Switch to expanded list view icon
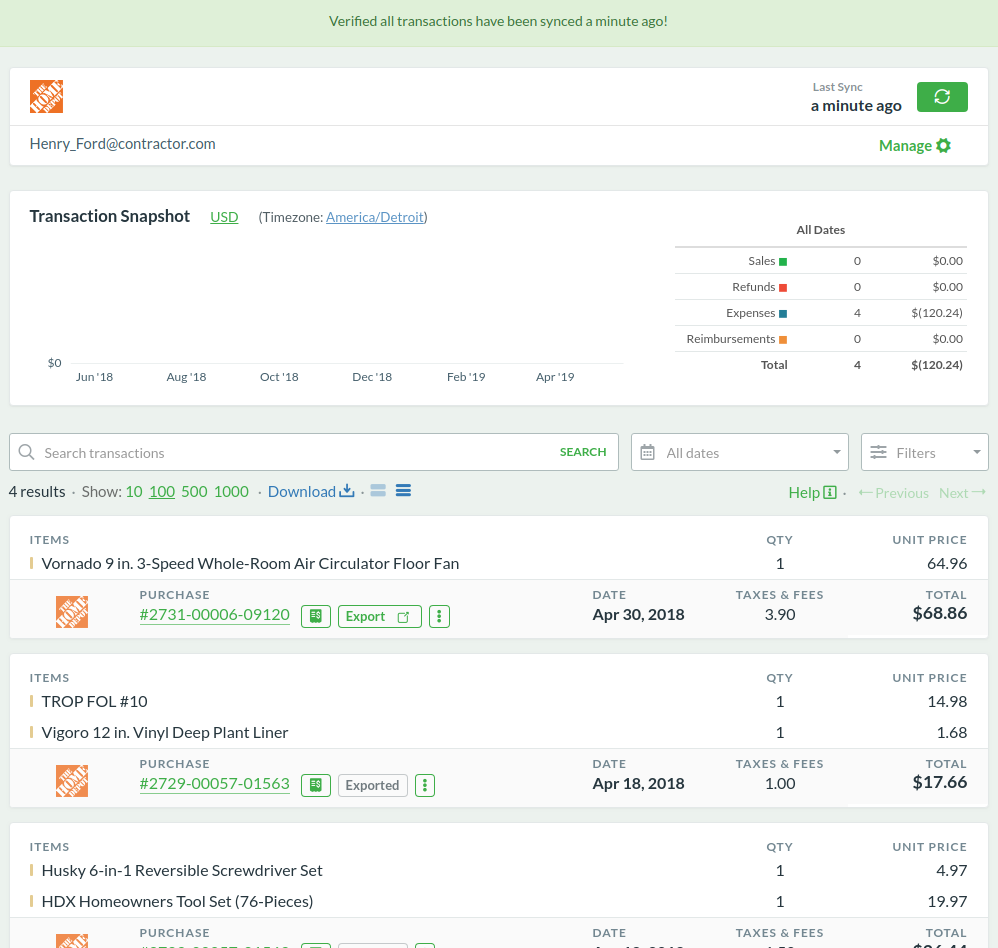This screenshot has height=948, width=998. point(403,491)
